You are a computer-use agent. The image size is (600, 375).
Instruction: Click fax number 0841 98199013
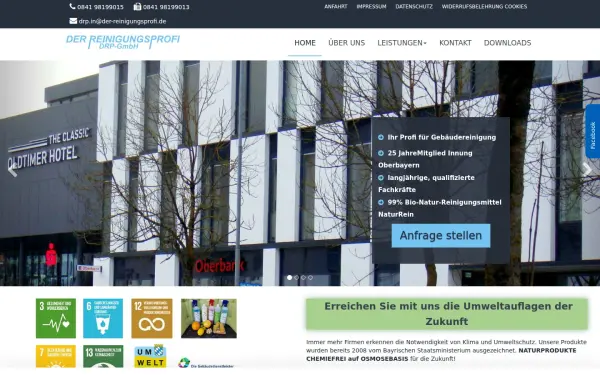(x=166, y=7)
